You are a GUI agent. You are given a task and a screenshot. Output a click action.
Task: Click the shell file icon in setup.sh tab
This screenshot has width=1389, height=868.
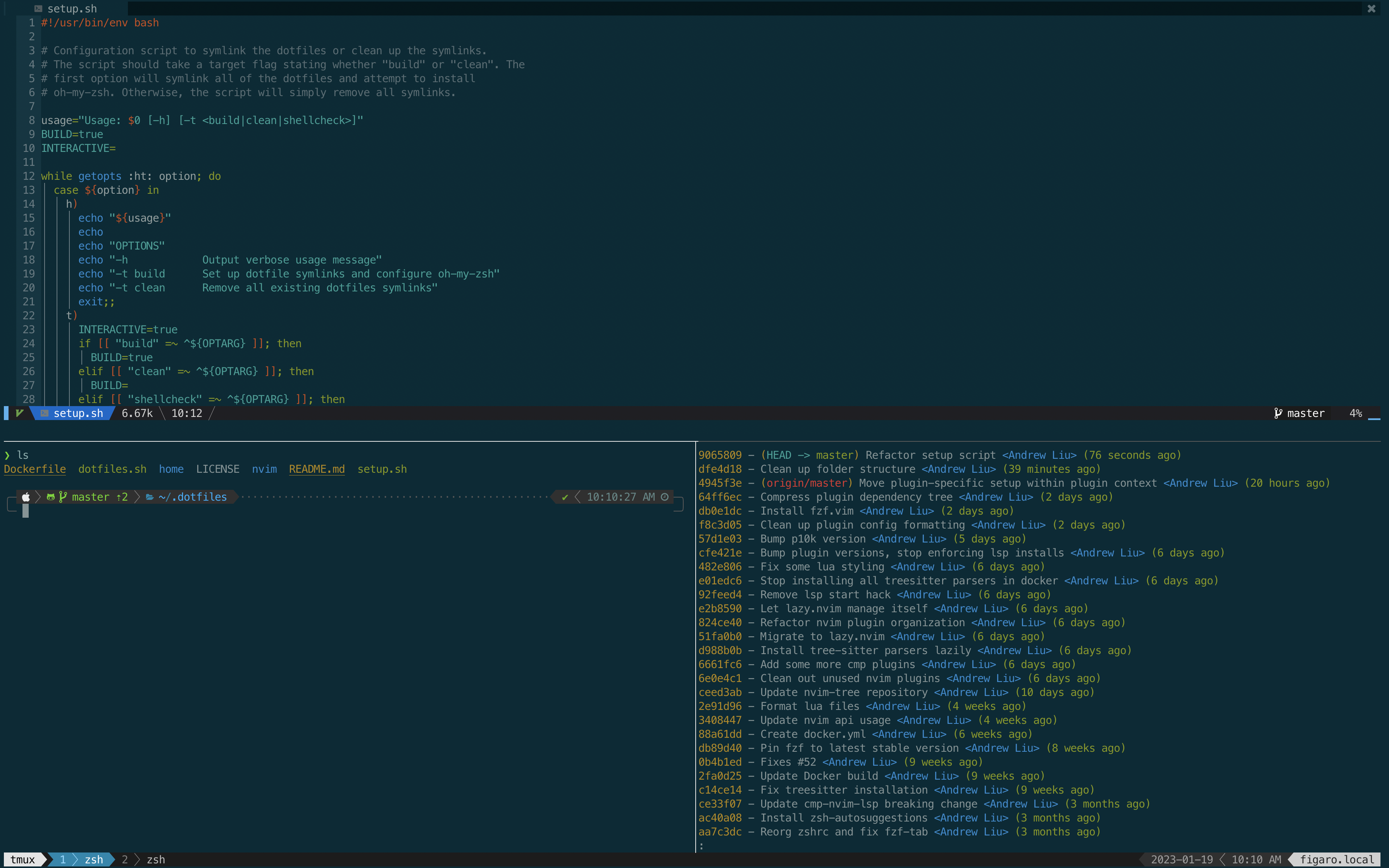point(38,9)
